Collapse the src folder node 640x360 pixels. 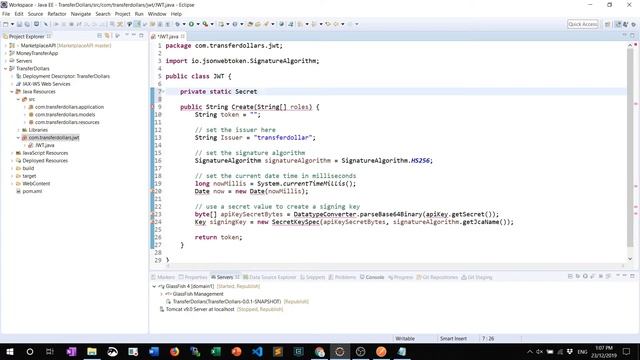click(x=18, y=99)
